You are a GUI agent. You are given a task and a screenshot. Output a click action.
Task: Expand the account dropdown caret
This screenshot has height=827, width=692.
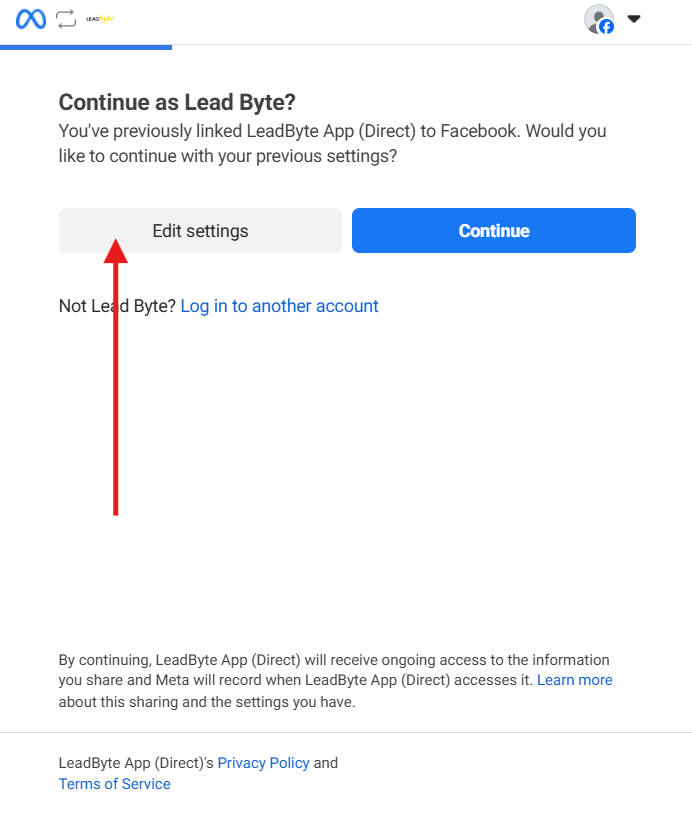pos(633,19)
